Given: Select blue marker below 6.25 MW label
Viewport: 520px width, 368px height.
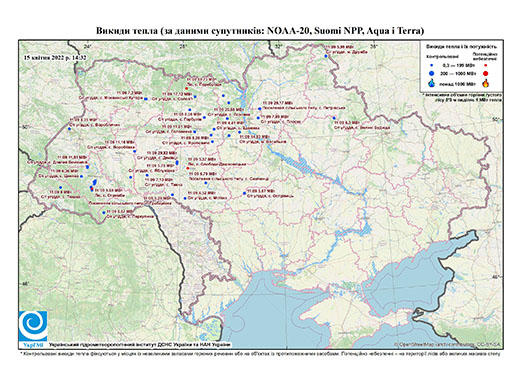Looking at the screenshot, I should pos(212,142).
